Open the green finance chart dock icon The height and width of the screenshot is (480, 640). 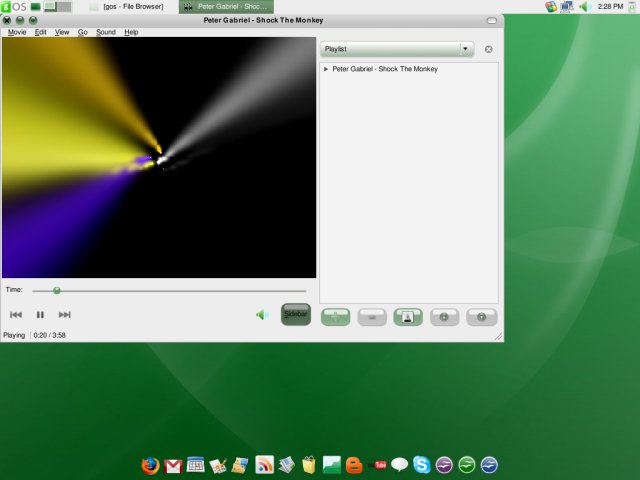pos(331,465)
